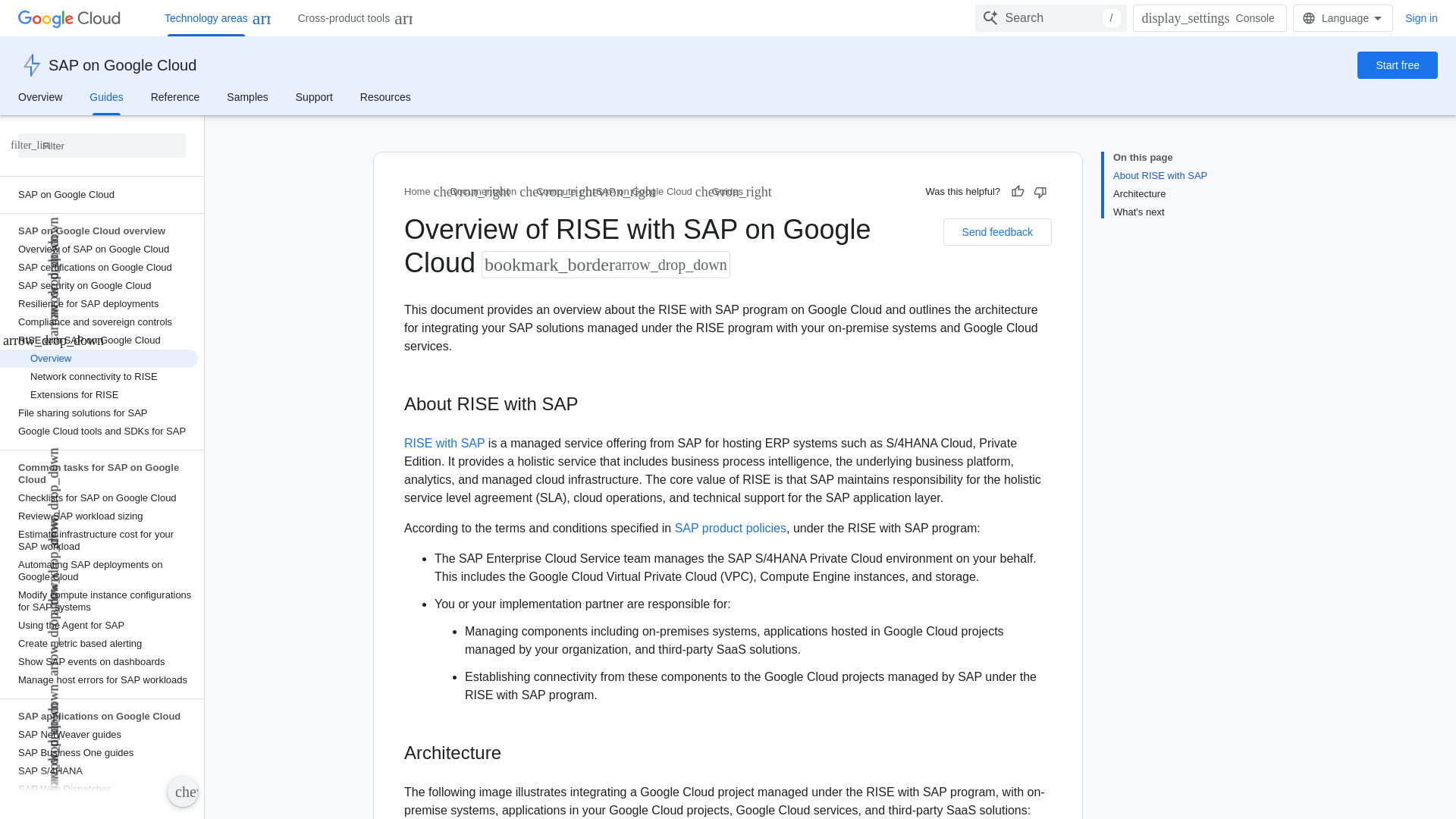Switch to the Overview tab
This screenshot has height=819, width=1456.
(40, 97)
